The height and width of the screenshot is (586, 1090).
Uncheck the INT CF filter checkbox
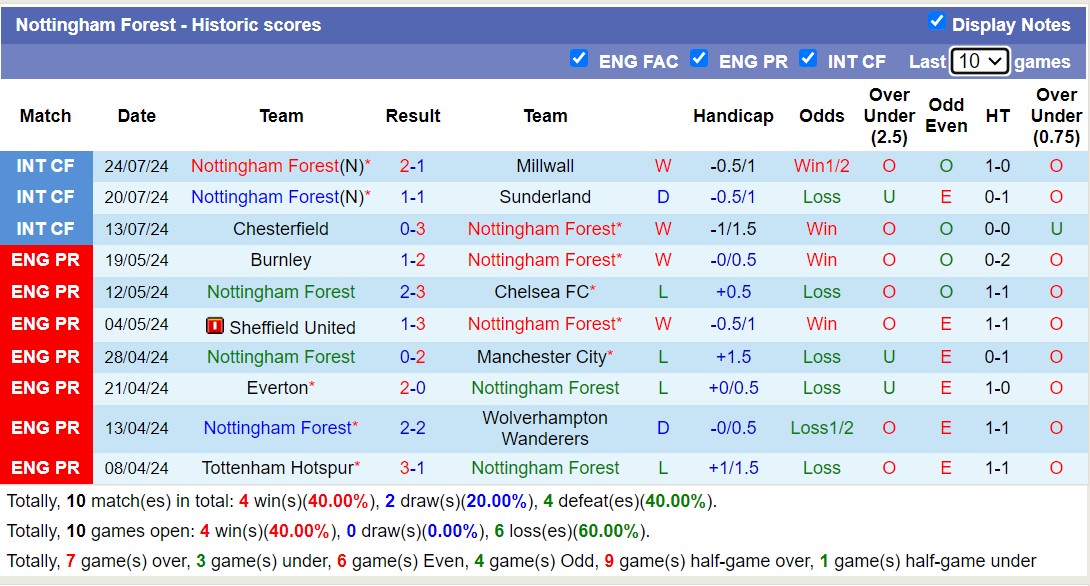pos(807,59)
